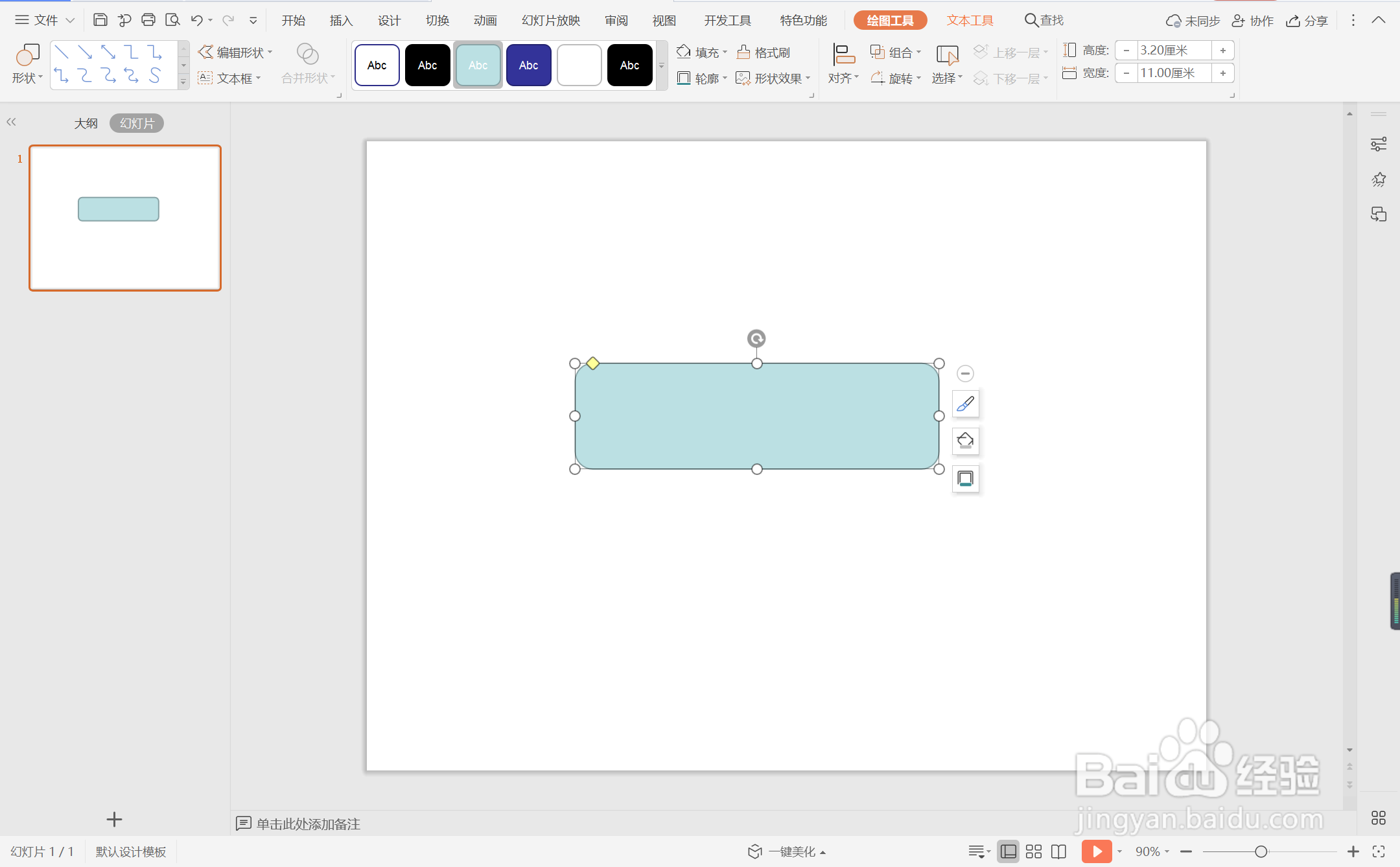Switch to the 大纲 outline tab
The height and width of the screenshot is (867, 1400).
(86, 123)
